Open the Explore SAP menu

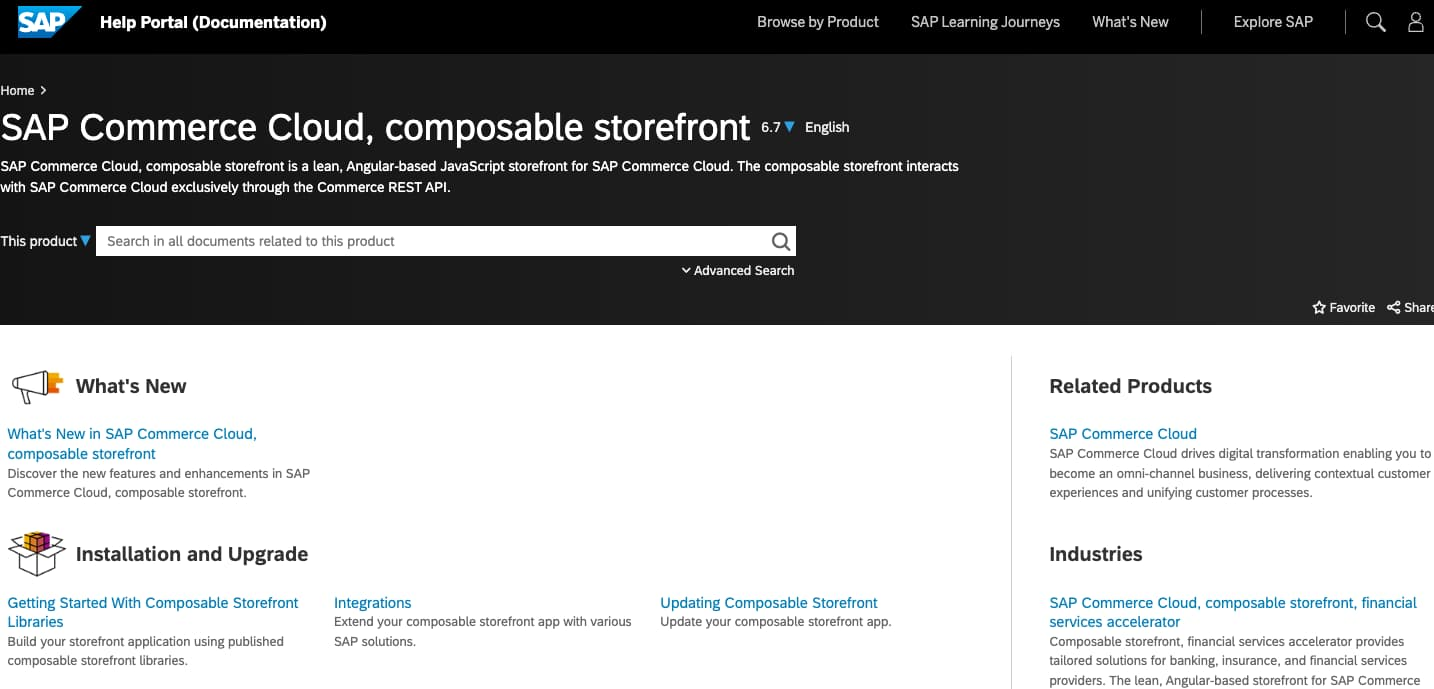tap(1273, 22)
